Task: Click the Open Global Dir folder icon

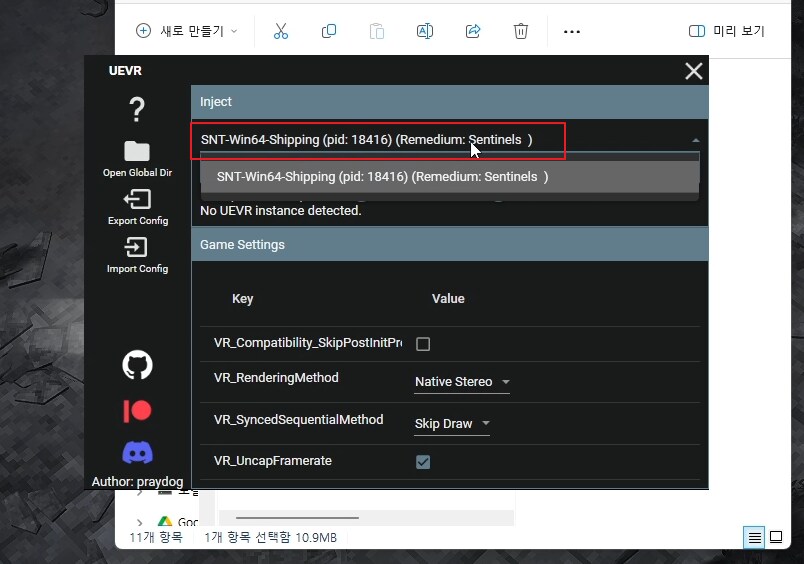Action: coord(137,151)
